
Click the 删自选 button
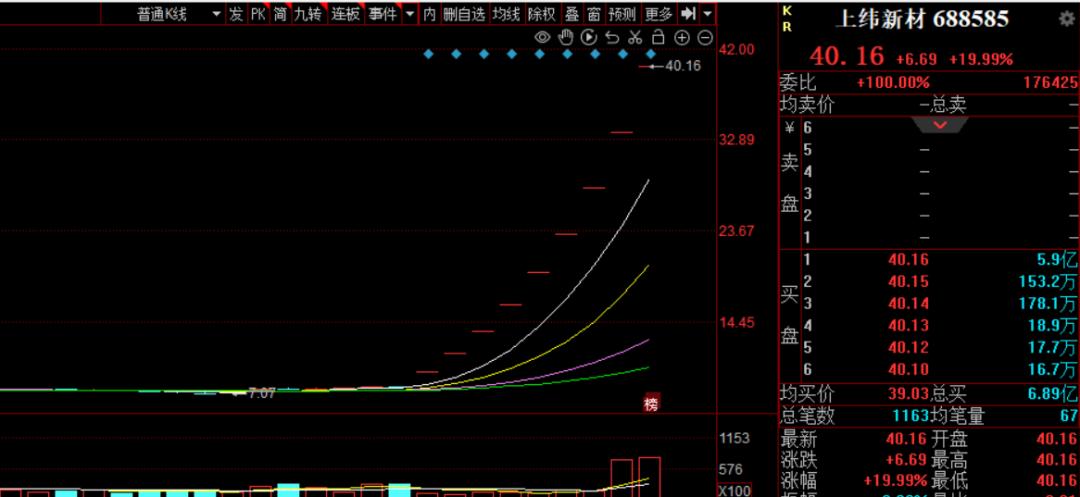464,14
